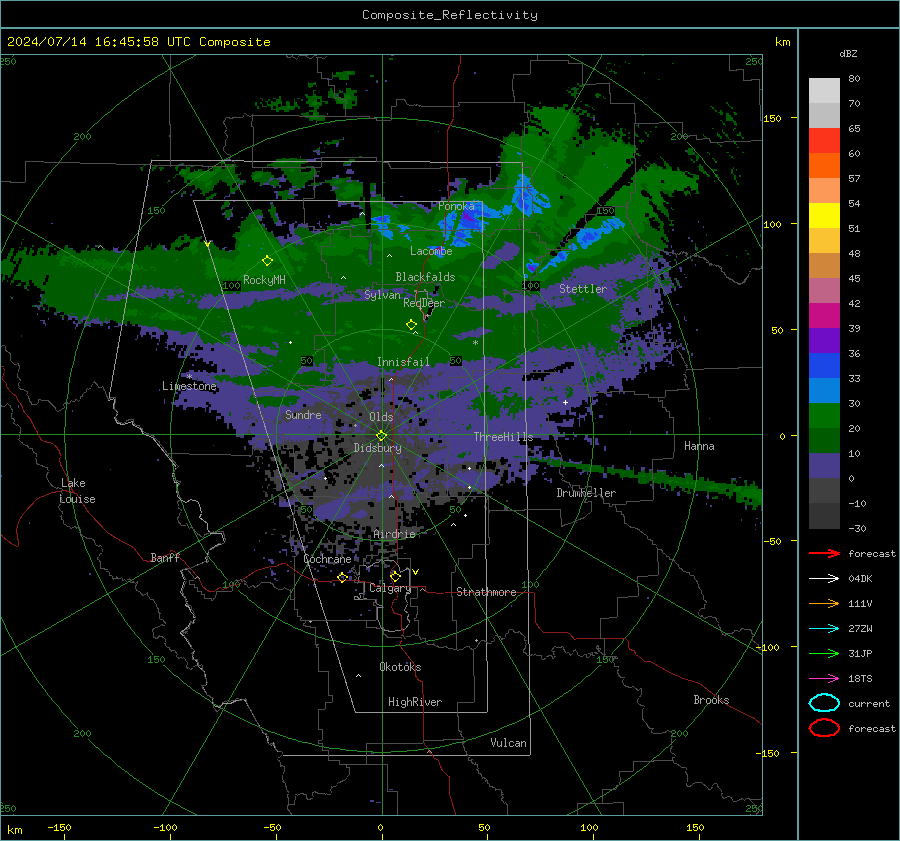Select the green 31JP arrow icon
Image resolution: width=900 pixels, height=841 pixels.
click(x=824, y=653)
